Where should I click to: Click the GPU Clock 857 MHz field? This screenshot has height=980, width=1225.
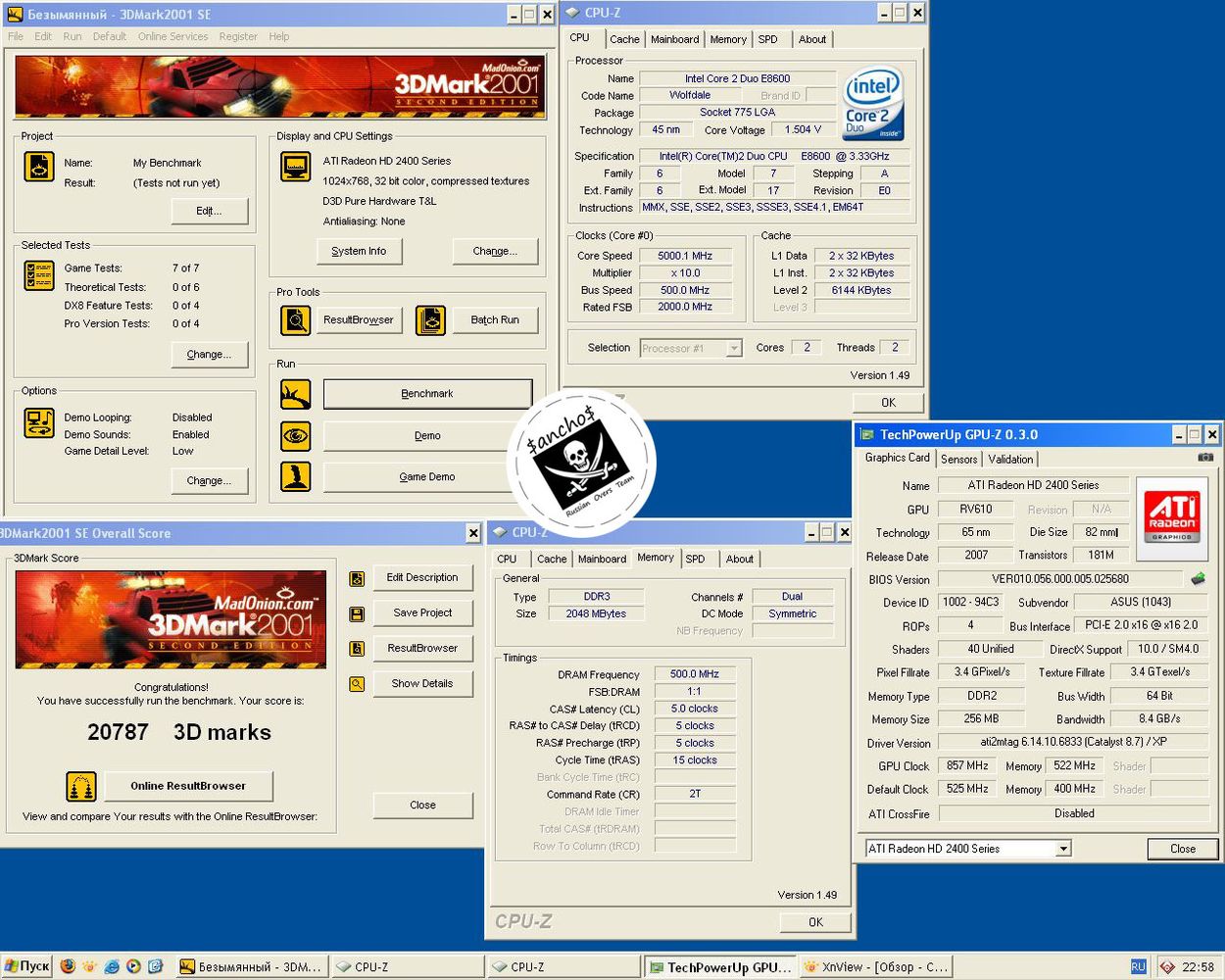(x=967, y=766)
